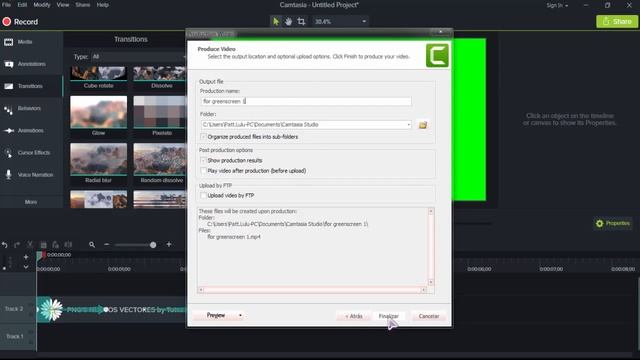Click the timeline zoom in plus
The height and width of the screenshot is (360, 640).
[x=169, y=244]
